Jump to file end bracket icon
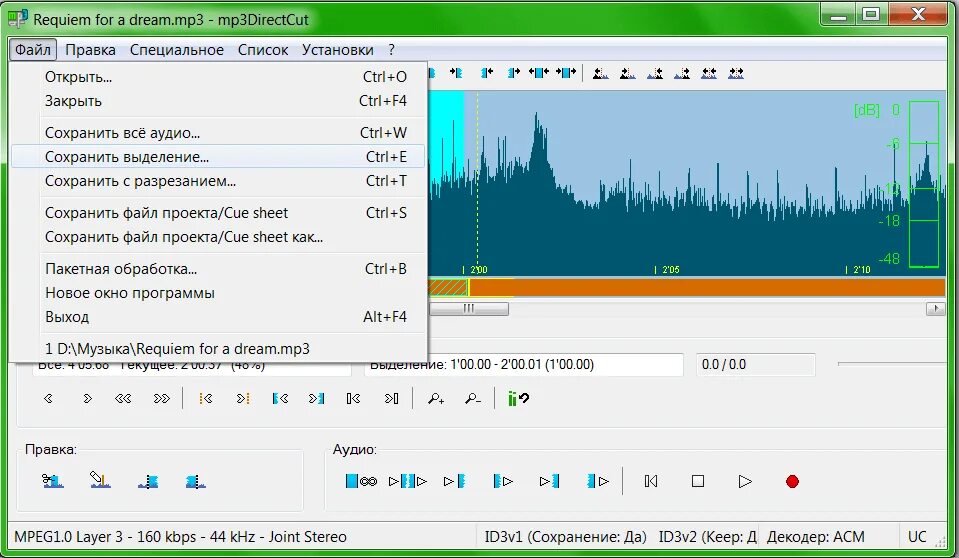Image resolution: width=959 pixels, height=558 pixels. pyautogui.click(x=391, y=398)
